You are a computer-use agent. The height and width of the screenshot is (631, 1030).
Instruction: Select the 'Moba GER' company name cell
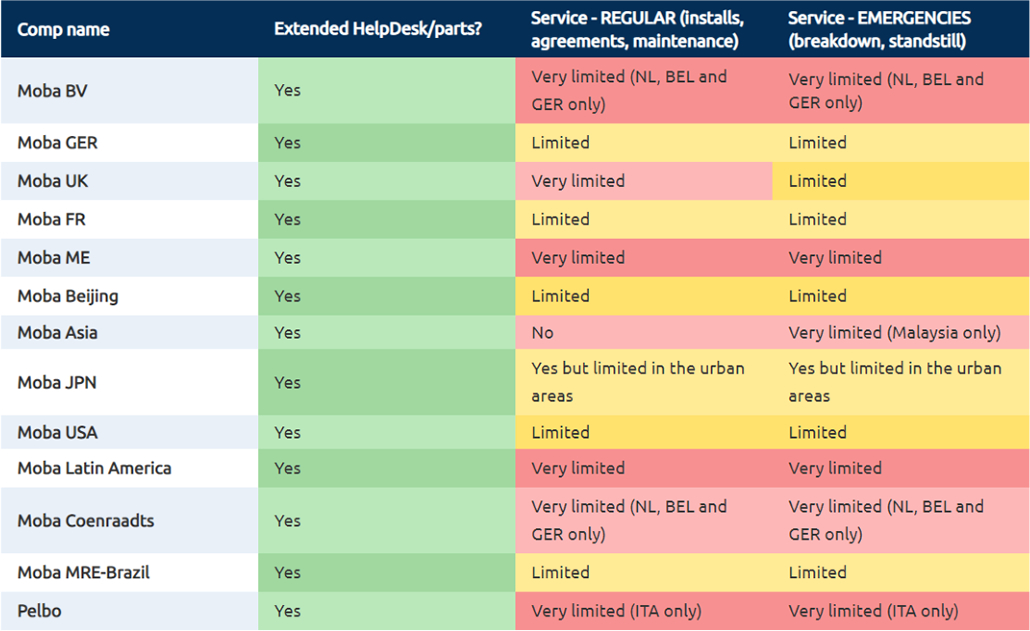pyautogui.click(x=57, y=143)
